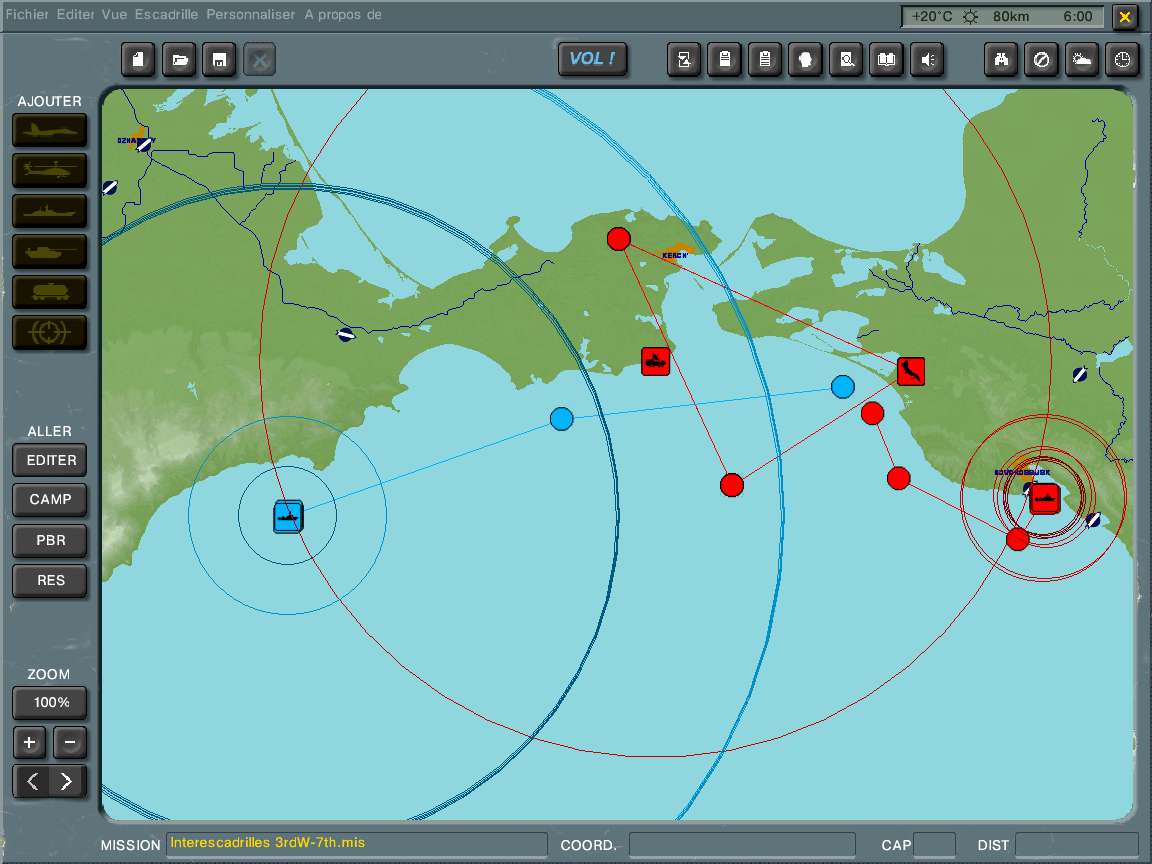Open the Vue menu
Screen dimensions: 1152x864
tap(115, 15)
